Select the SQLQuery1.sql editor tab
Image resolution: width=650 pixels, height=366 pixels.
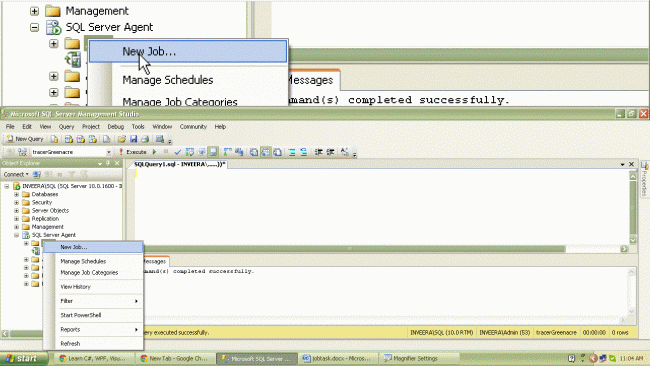(x=179, y=165)
